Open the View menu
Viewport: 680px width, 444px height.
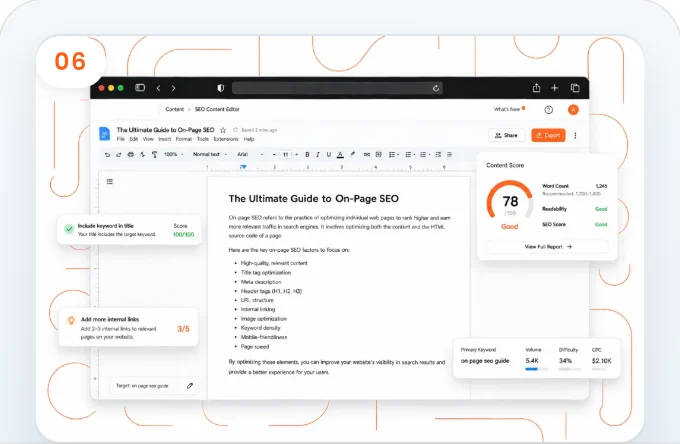tap(148, 139)
